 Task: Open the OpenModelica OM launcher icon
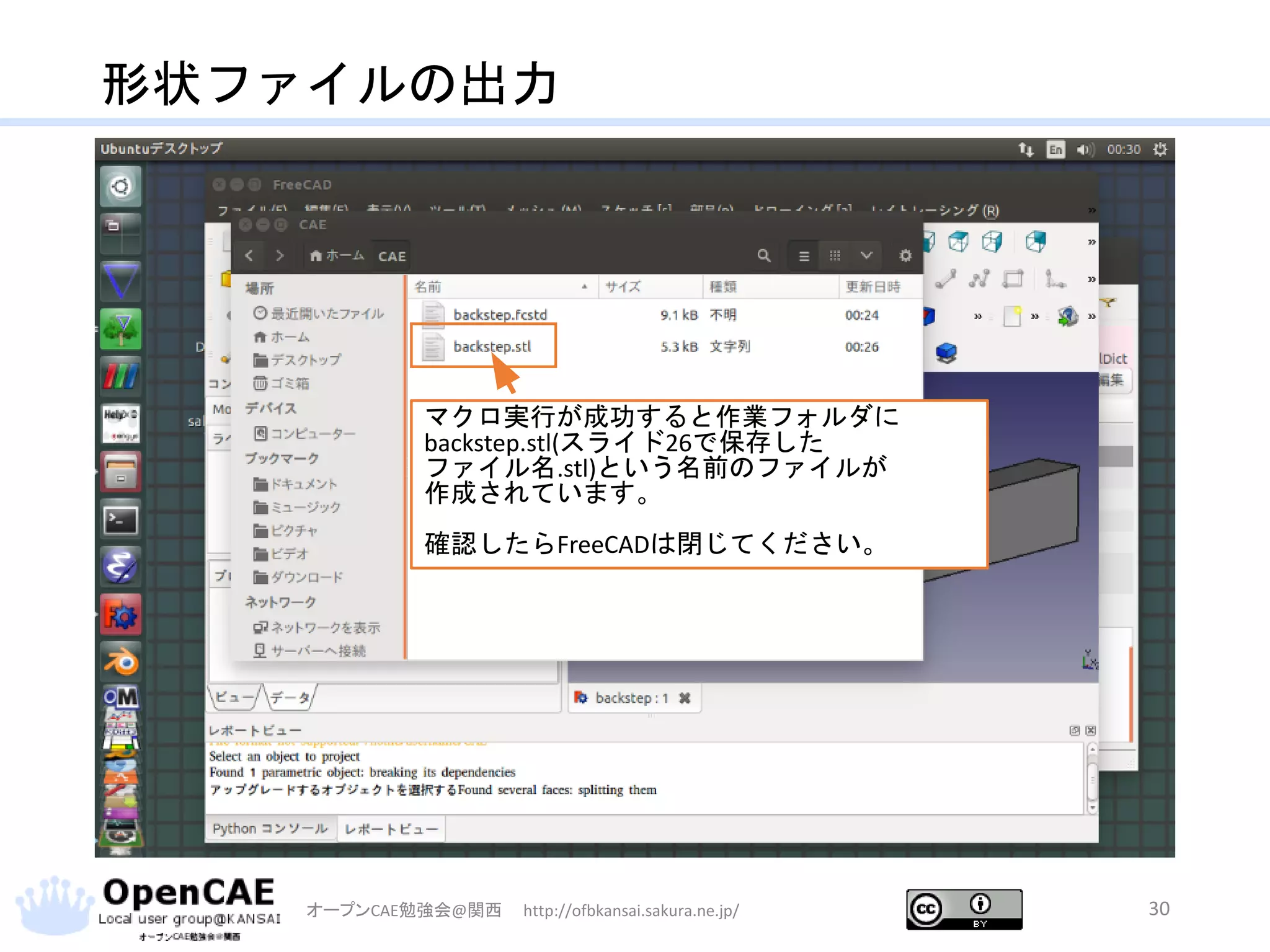point(121,697)
